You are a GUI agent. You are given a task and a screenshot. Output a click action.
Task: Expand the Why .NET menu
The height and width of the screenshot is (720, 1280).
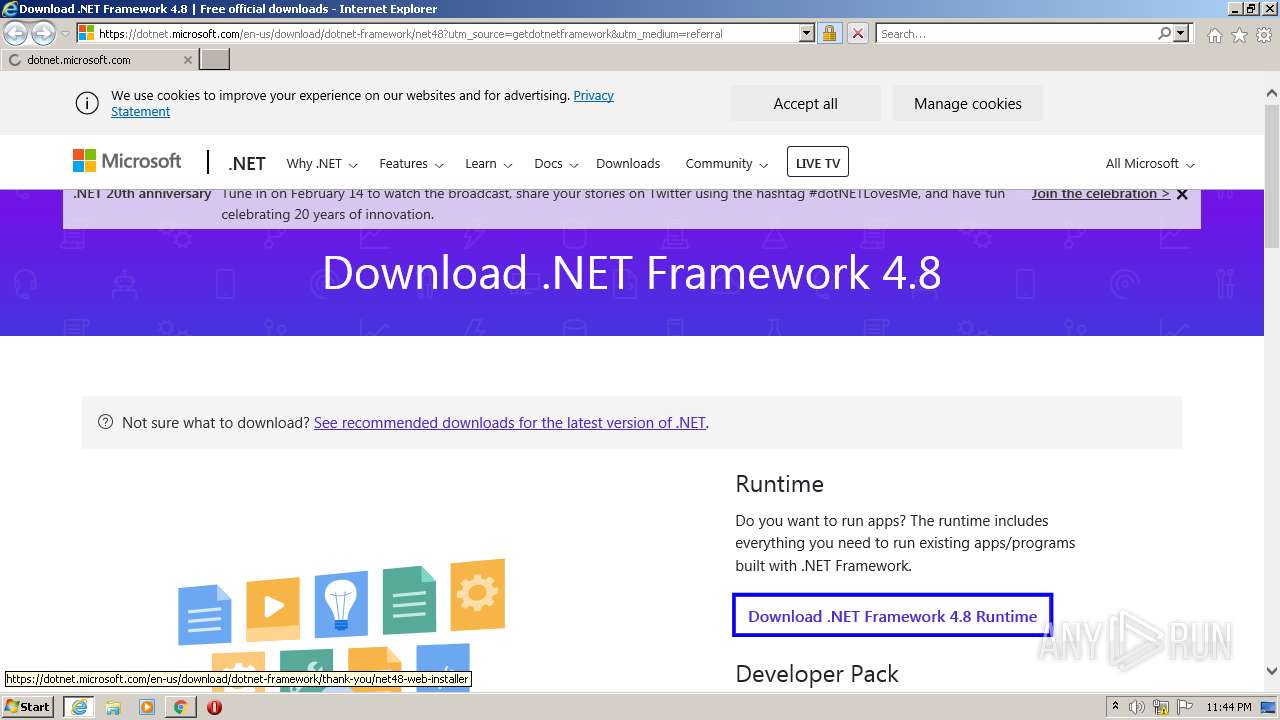tap(322, 163)
